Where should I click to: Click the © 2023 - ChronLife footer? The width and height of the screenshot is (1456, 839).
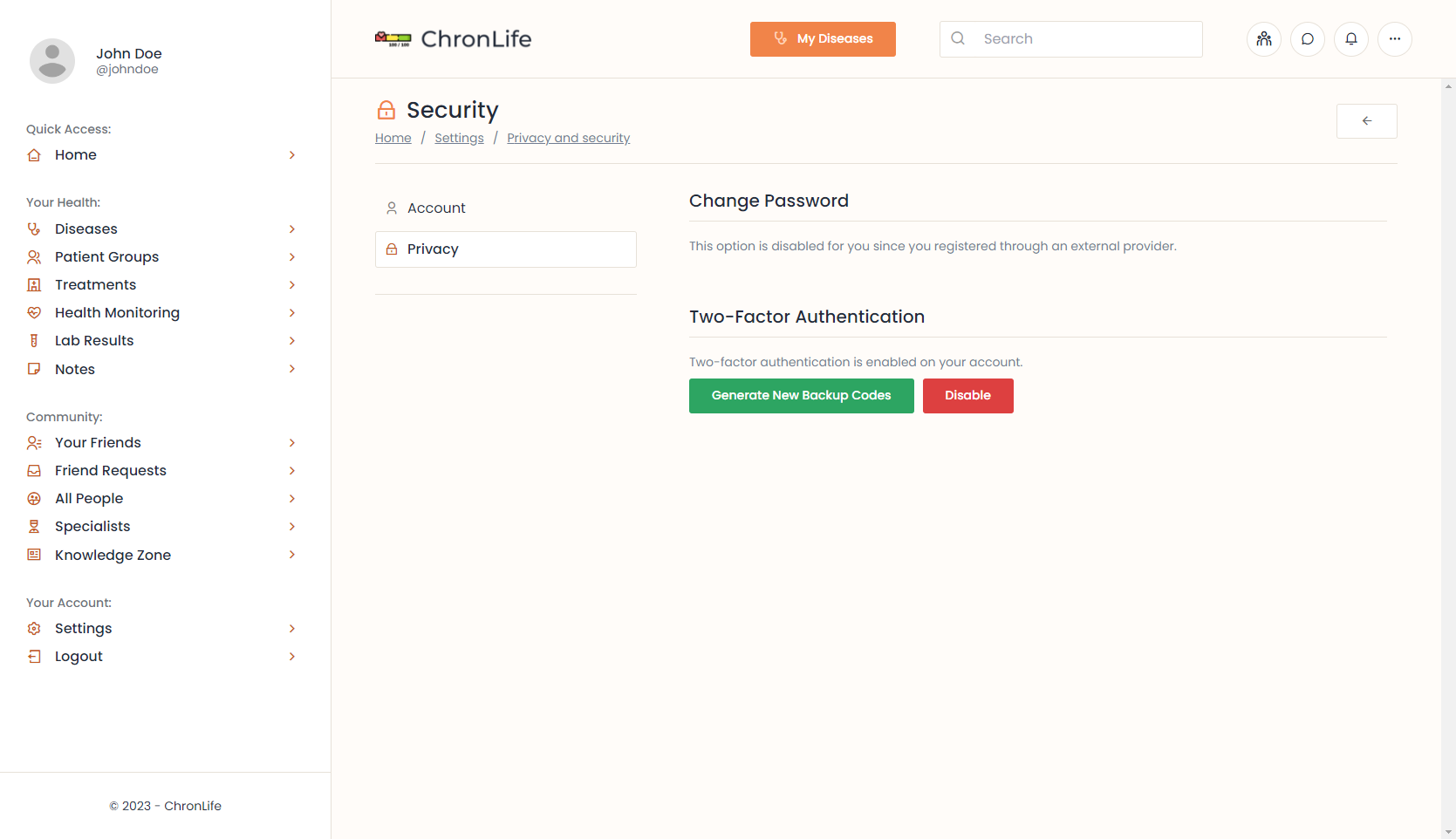pos(166,806)
